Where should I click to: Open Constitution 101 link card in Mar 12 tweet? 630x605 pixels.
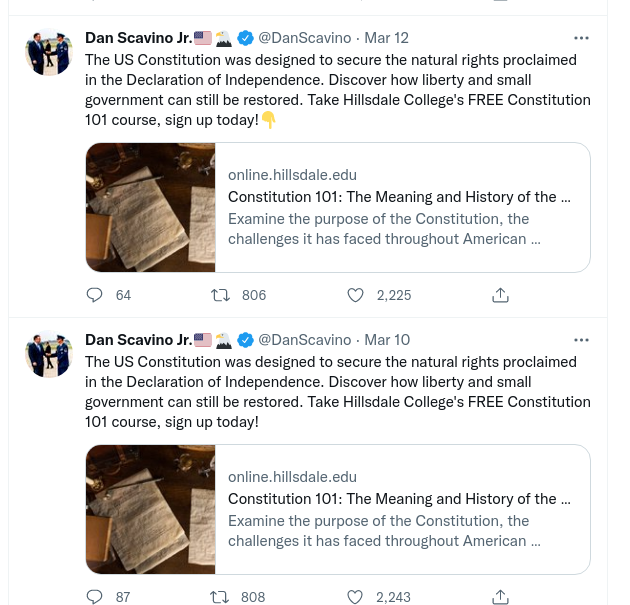click(x=400, y=197)
